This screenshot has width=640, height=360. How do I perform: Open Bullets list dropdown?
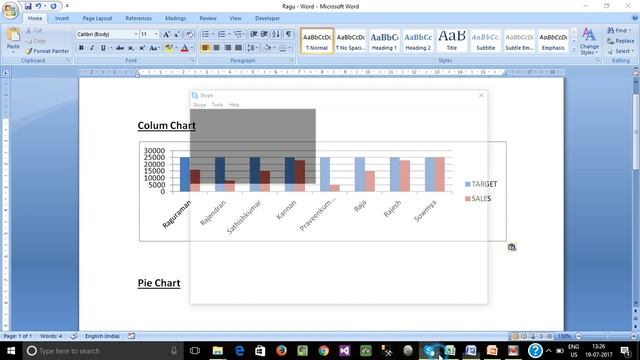tap(213, 34)
